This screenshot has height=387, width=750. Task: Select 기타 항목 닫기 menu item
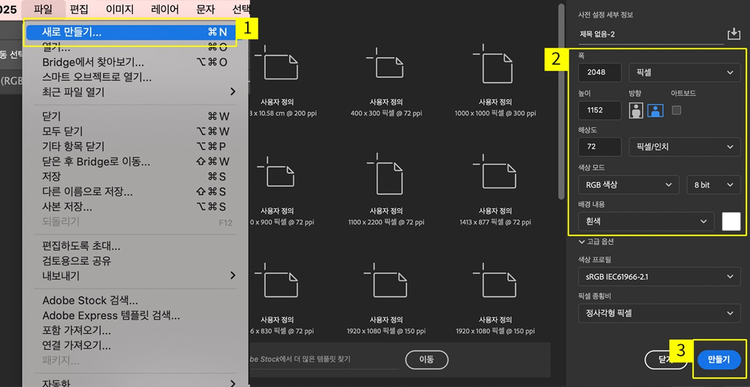(x=135, y=146)
